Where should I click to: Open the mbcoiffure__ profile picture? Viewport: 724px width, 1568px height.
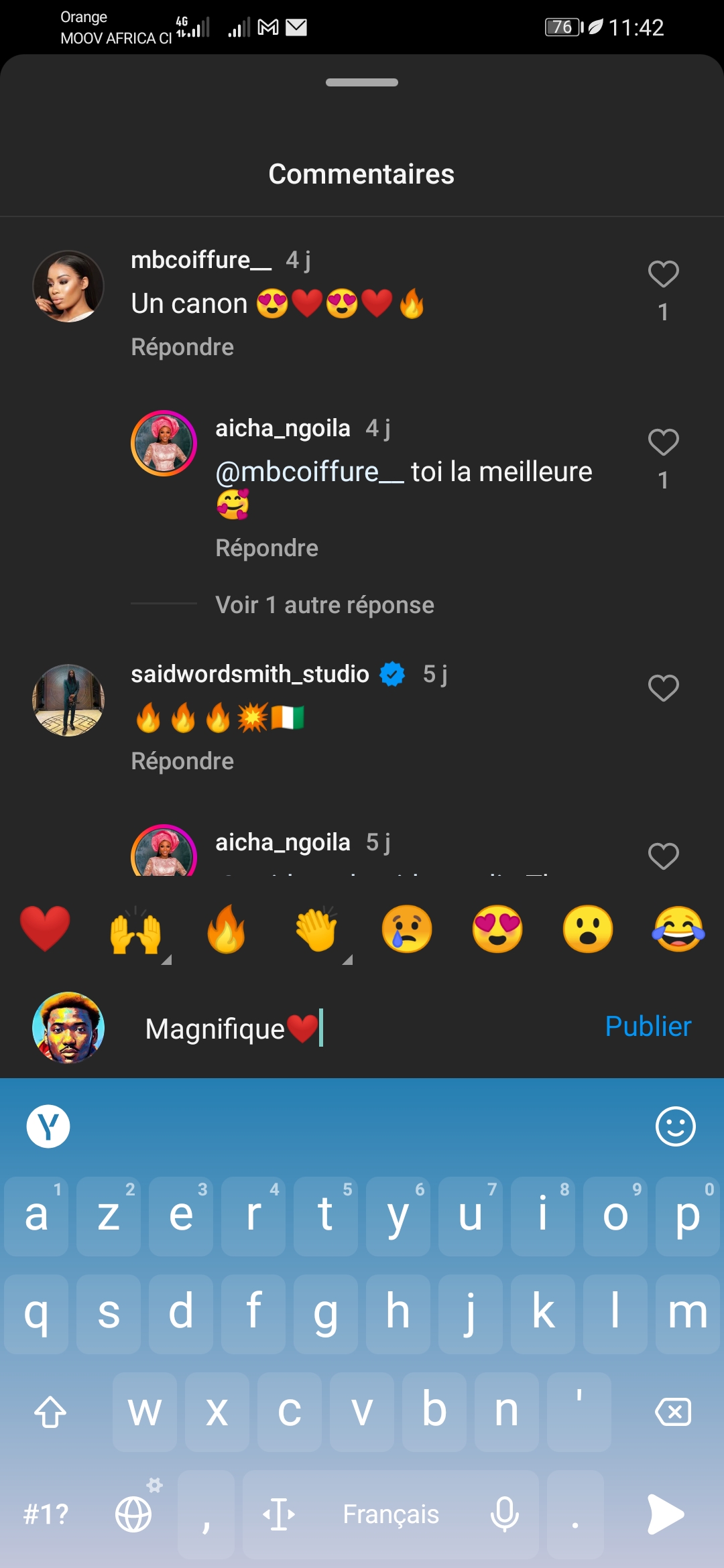click(68, 286)
